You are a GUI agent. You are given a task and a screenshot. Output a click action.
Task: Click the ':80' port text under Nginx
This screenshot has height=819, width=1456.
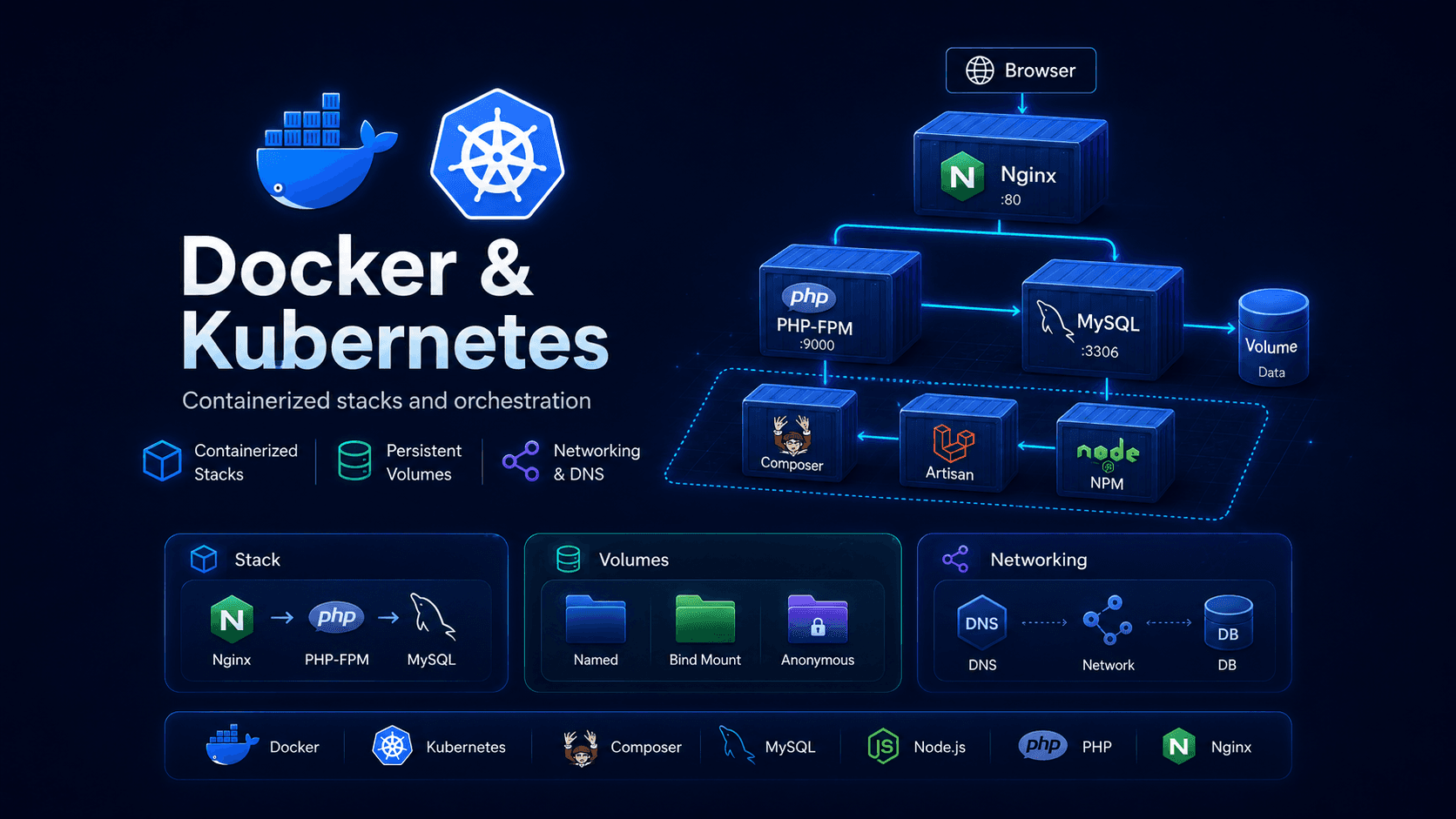click(x=1010, y=199)
